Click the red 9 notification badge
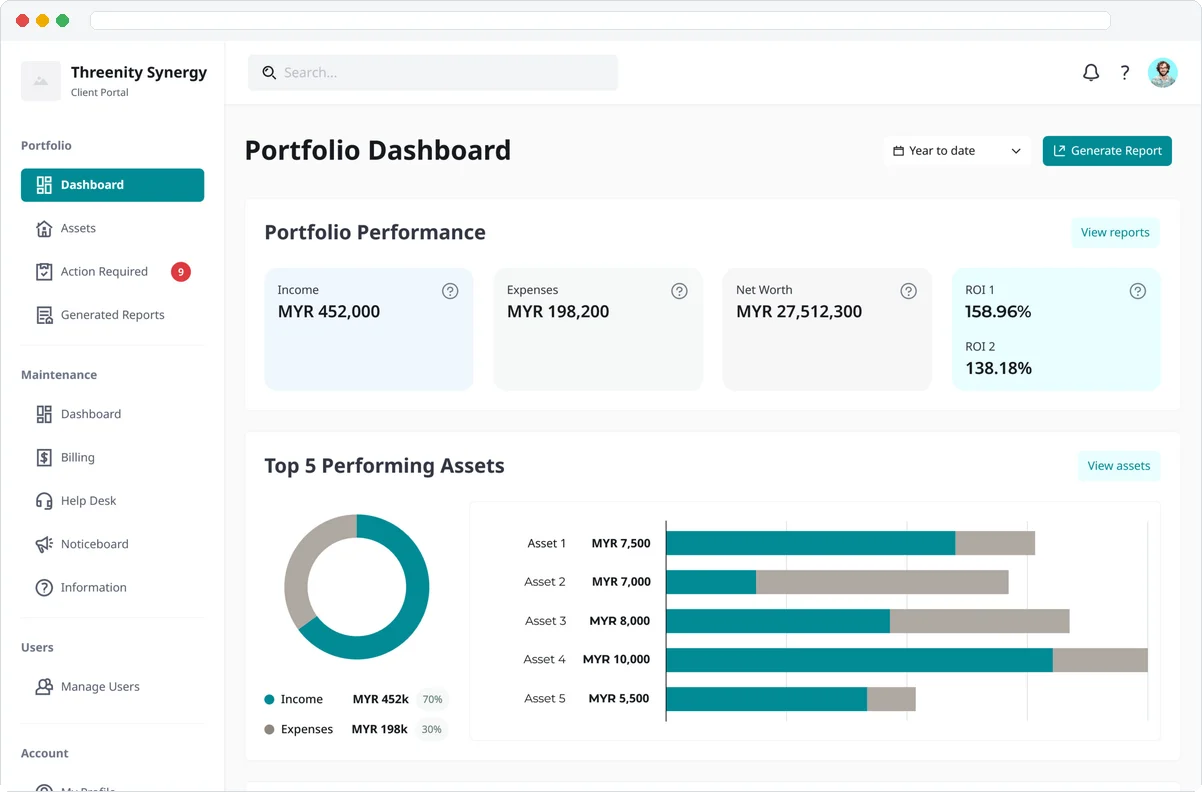The height and width of the screenshot is (792, 1202). pyautogui.click(x=181, y=271)
